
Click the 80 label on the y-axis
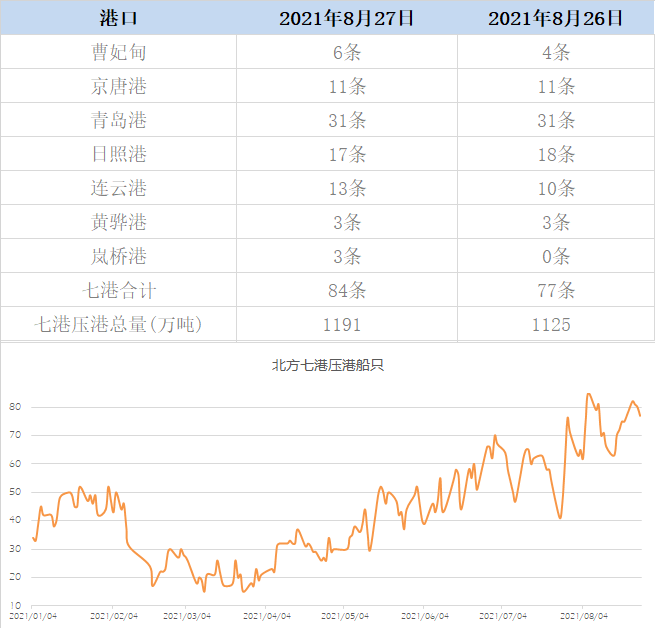pyautogui.click(x=15, y=407)
